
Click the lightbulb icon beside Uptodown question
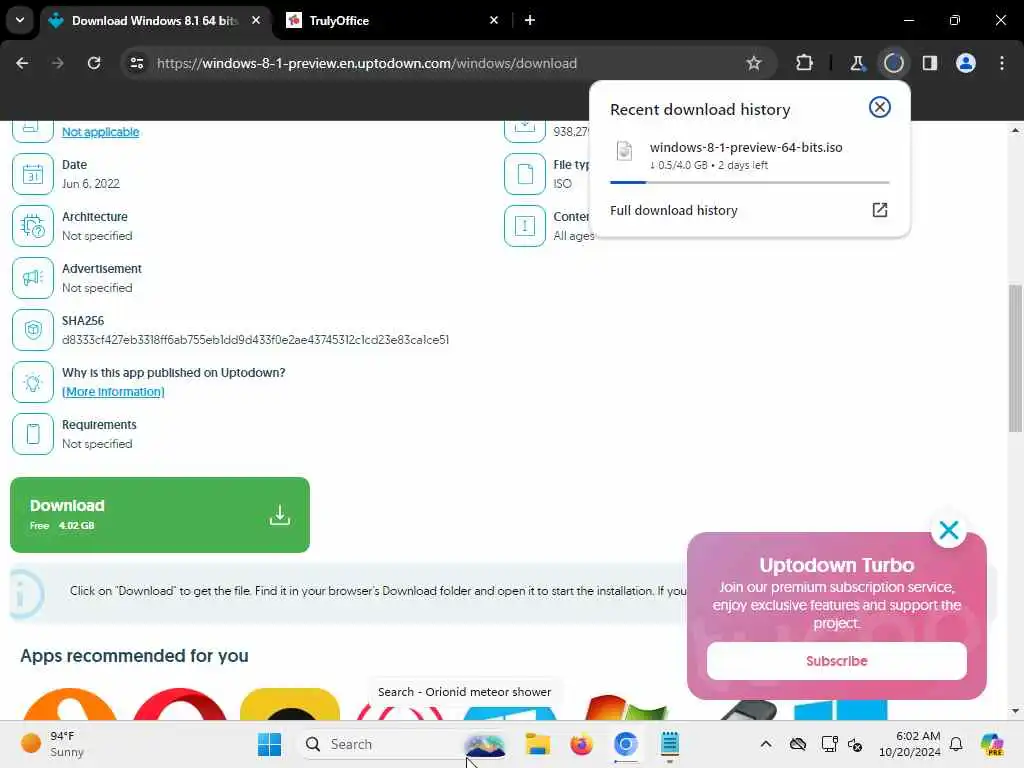(33, 382)
